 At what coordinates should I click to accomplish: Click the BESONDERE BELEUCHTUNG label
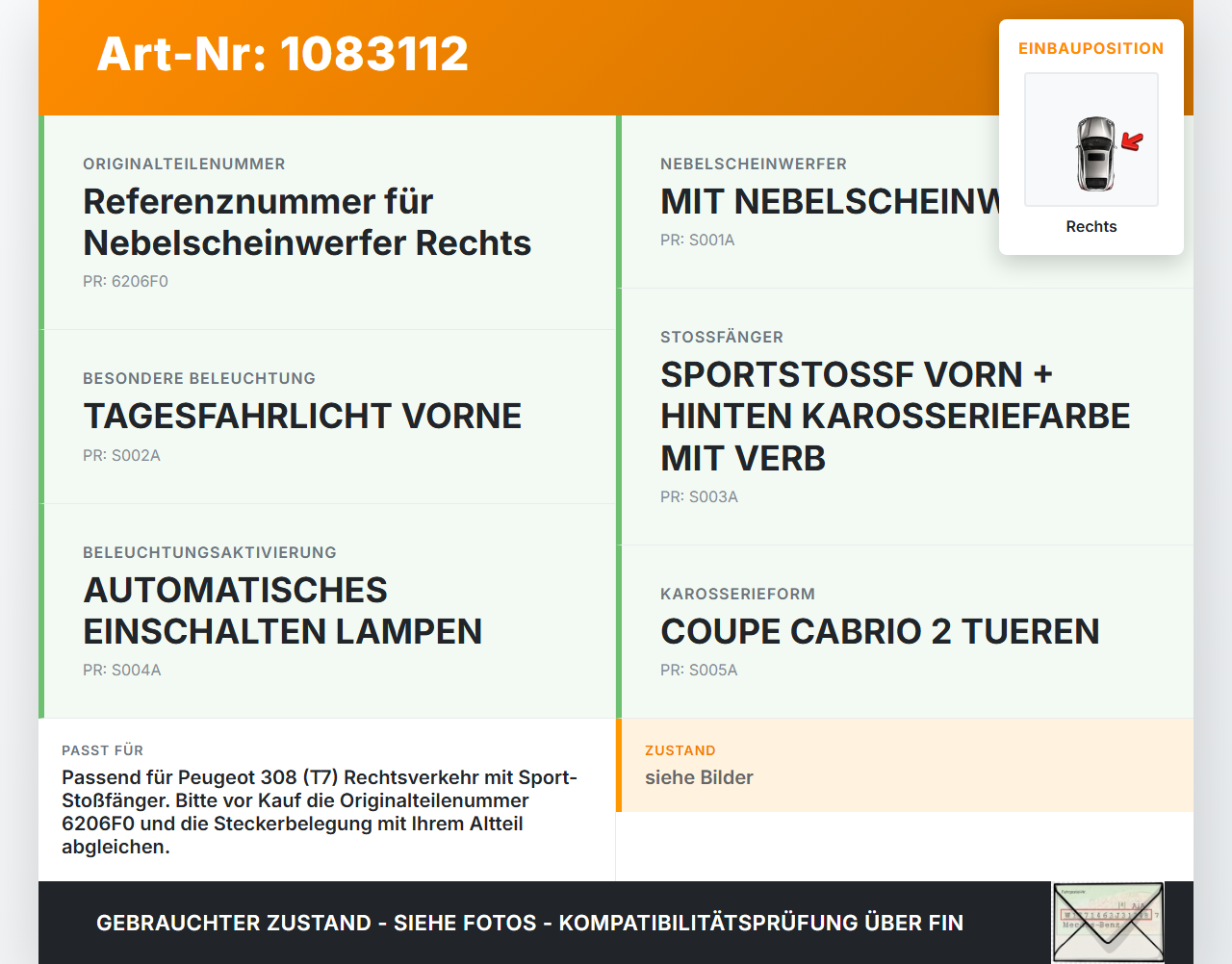tap(199, 379)
